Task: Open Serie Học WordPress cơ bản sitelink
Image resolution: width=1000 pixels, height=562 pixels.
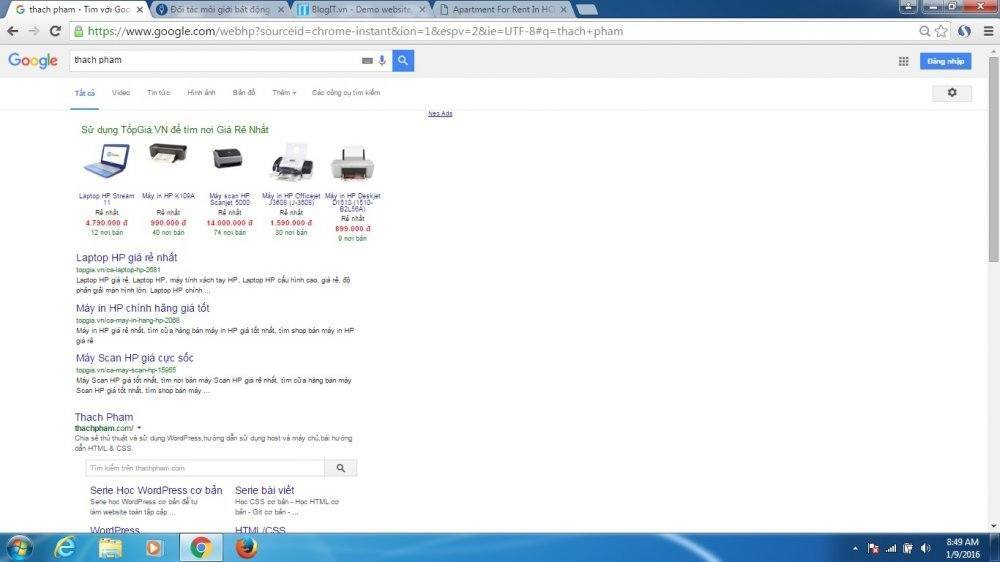Action: tap(156, 490)
